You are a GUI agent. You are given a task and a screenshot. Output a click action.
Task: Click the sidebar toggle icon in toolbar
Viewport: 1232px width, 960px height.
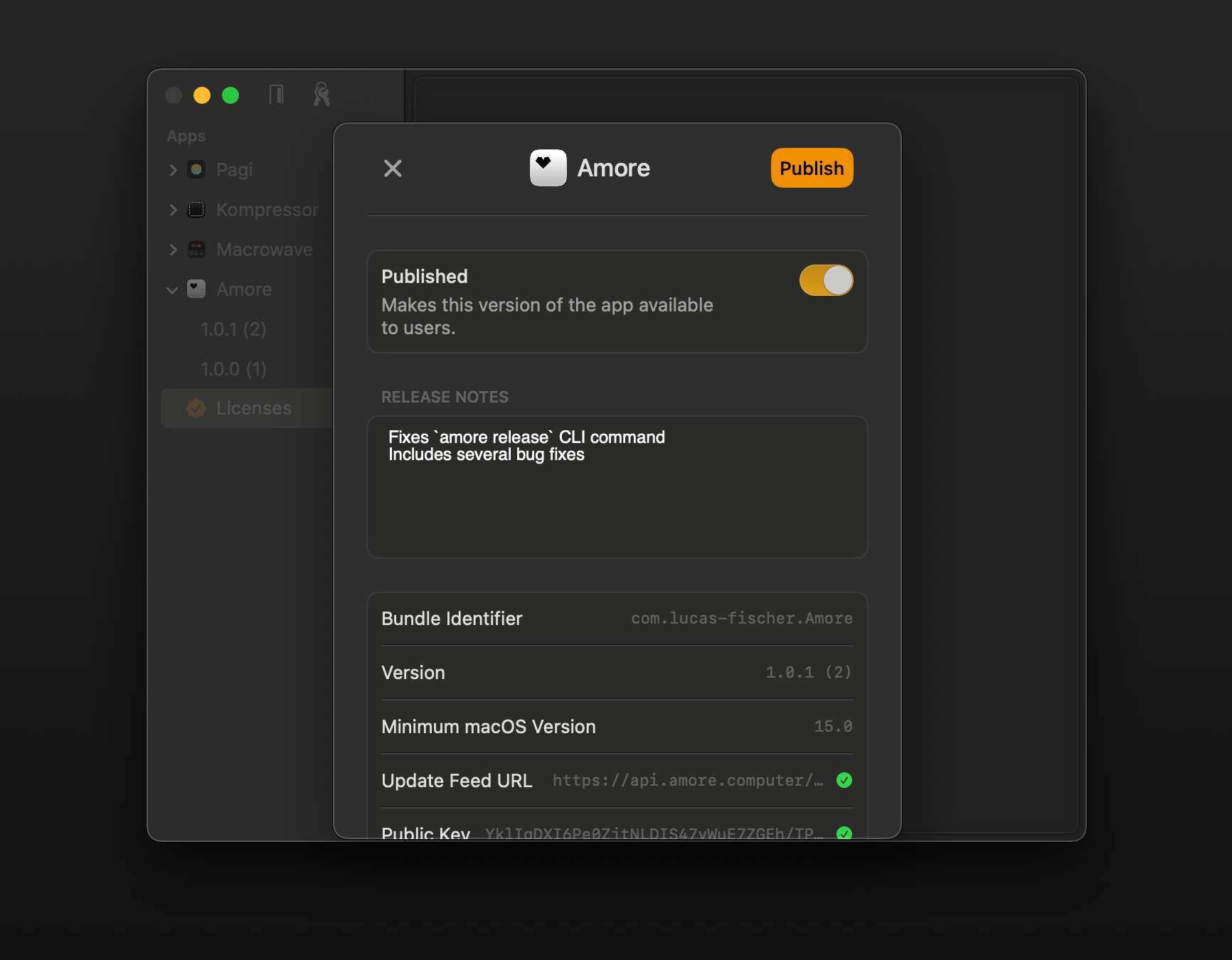(277, 95)
